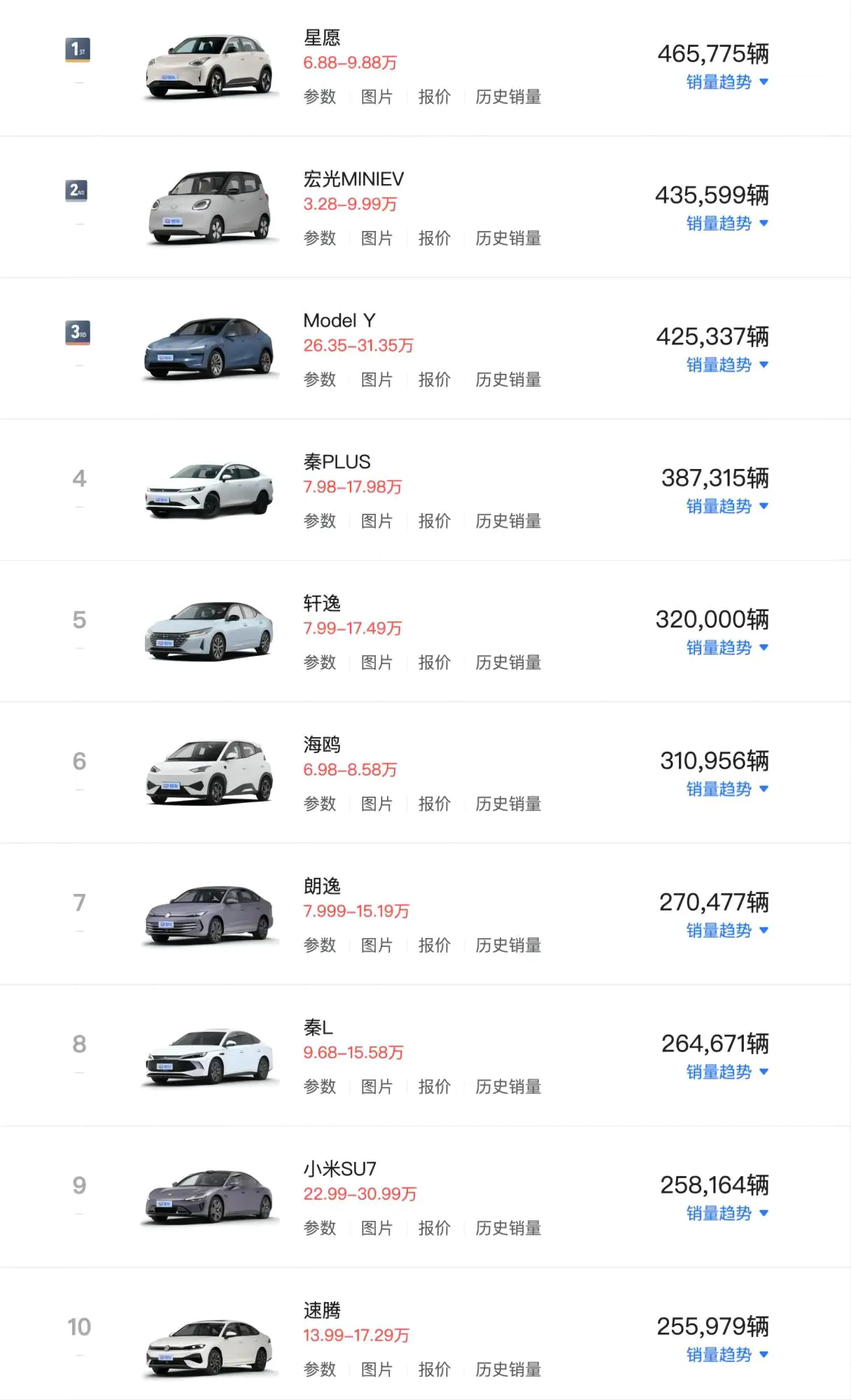Open the 小米SU7 car picture
Viewport: 851px width, 1400px height.
pos(209,1197)
